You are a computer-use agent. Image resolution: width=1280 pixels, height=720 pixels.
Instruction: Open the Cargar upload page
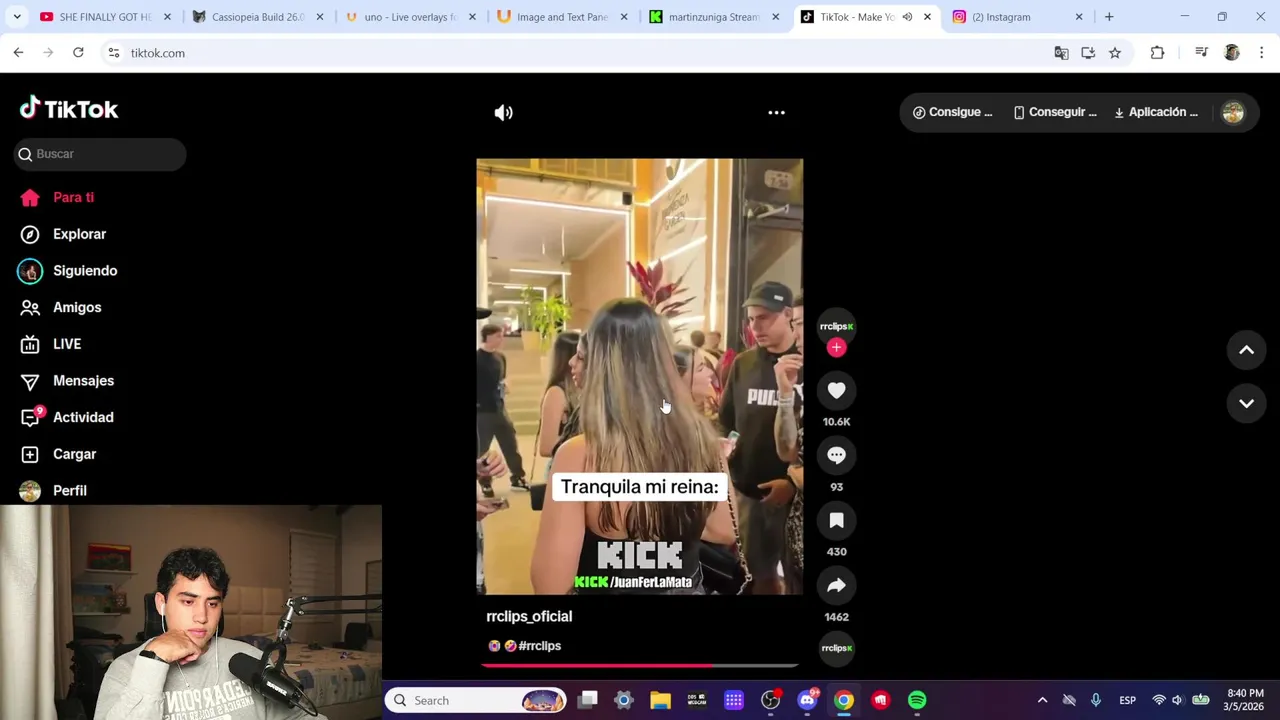tap(74, 454)
